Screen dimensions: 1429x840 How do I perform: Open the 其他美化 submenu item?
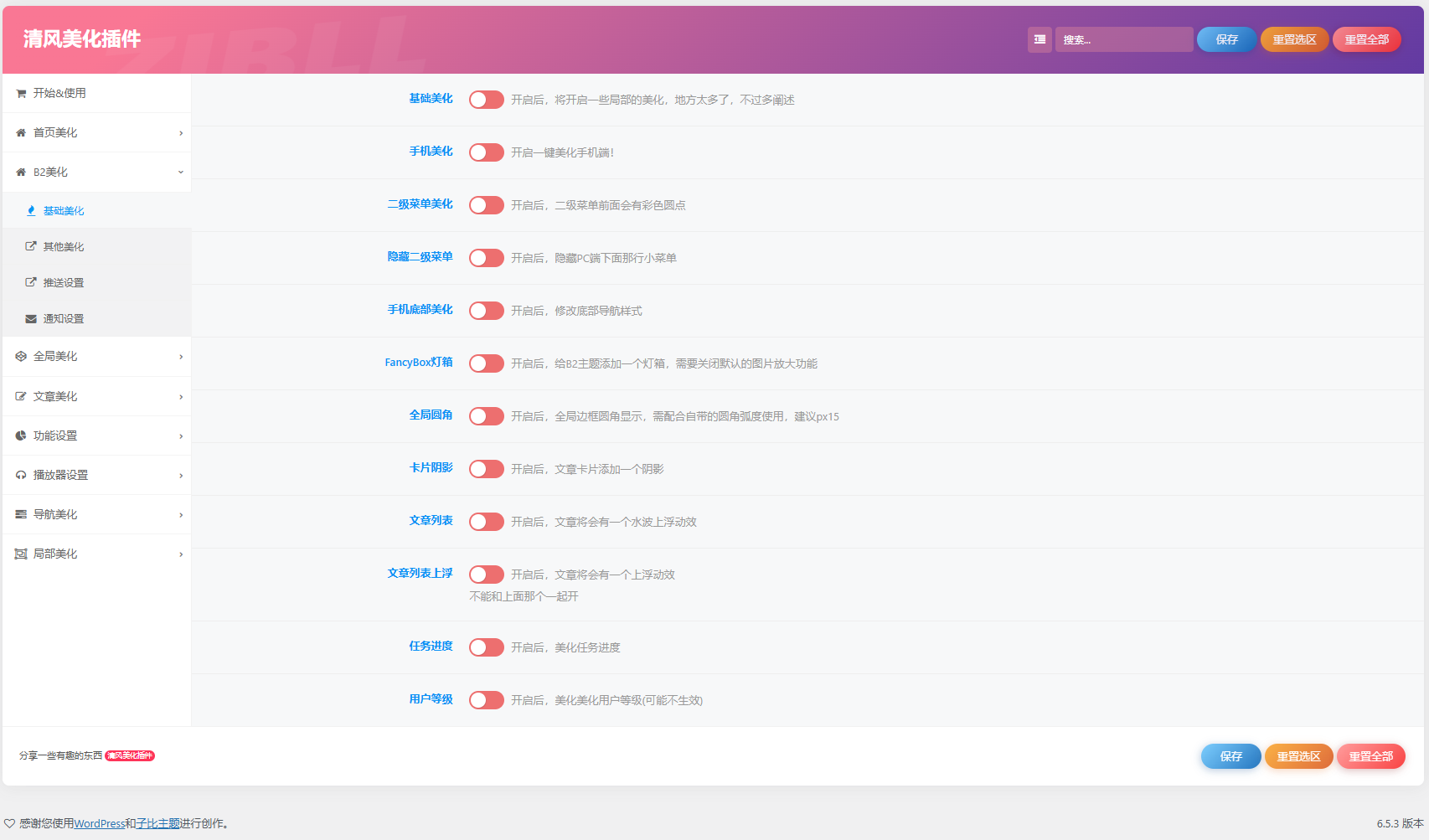[64, 247]
